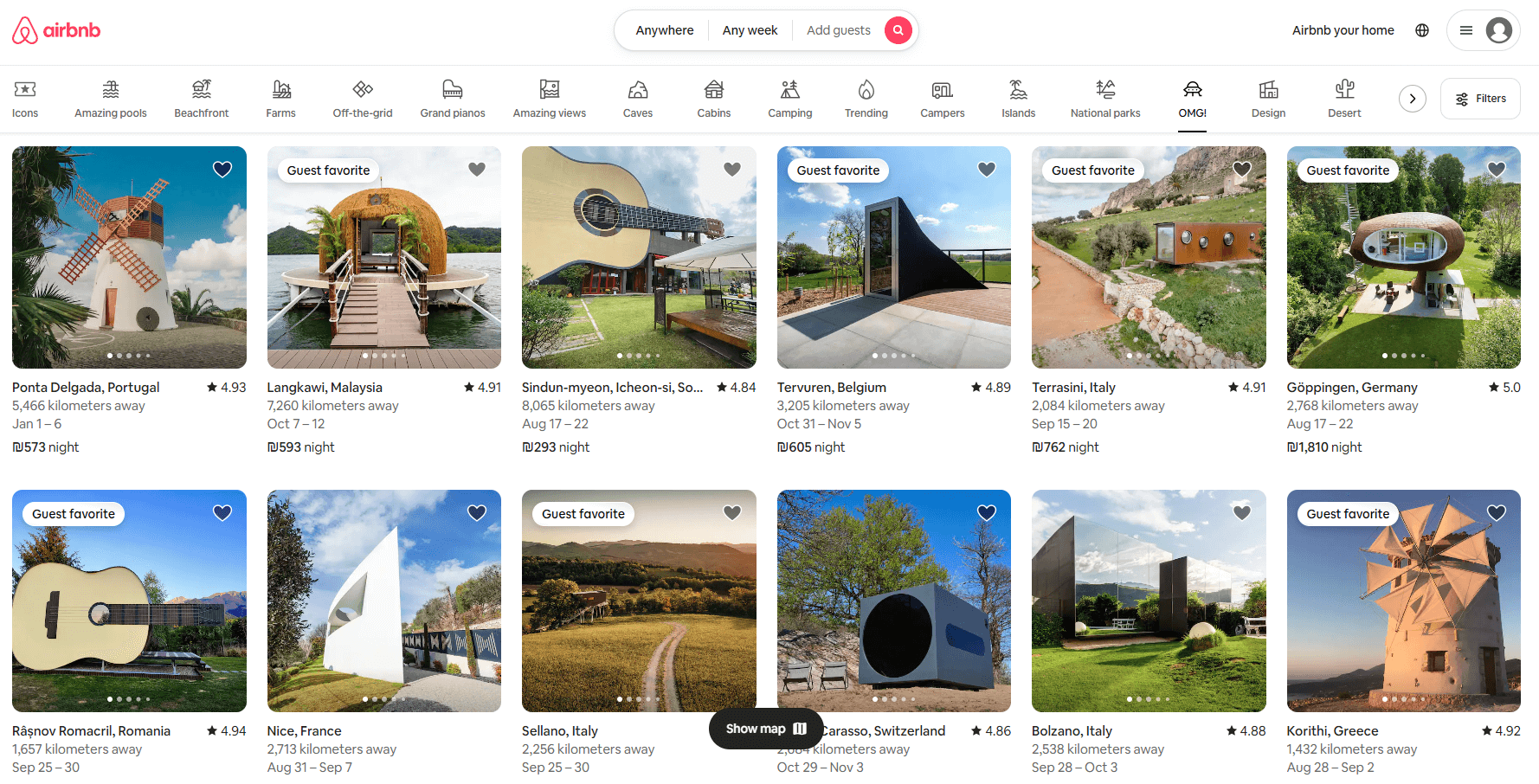Expand more categories with the right arrow
The height and width of the screenshot is (784, 1539).
point(1413,98)
